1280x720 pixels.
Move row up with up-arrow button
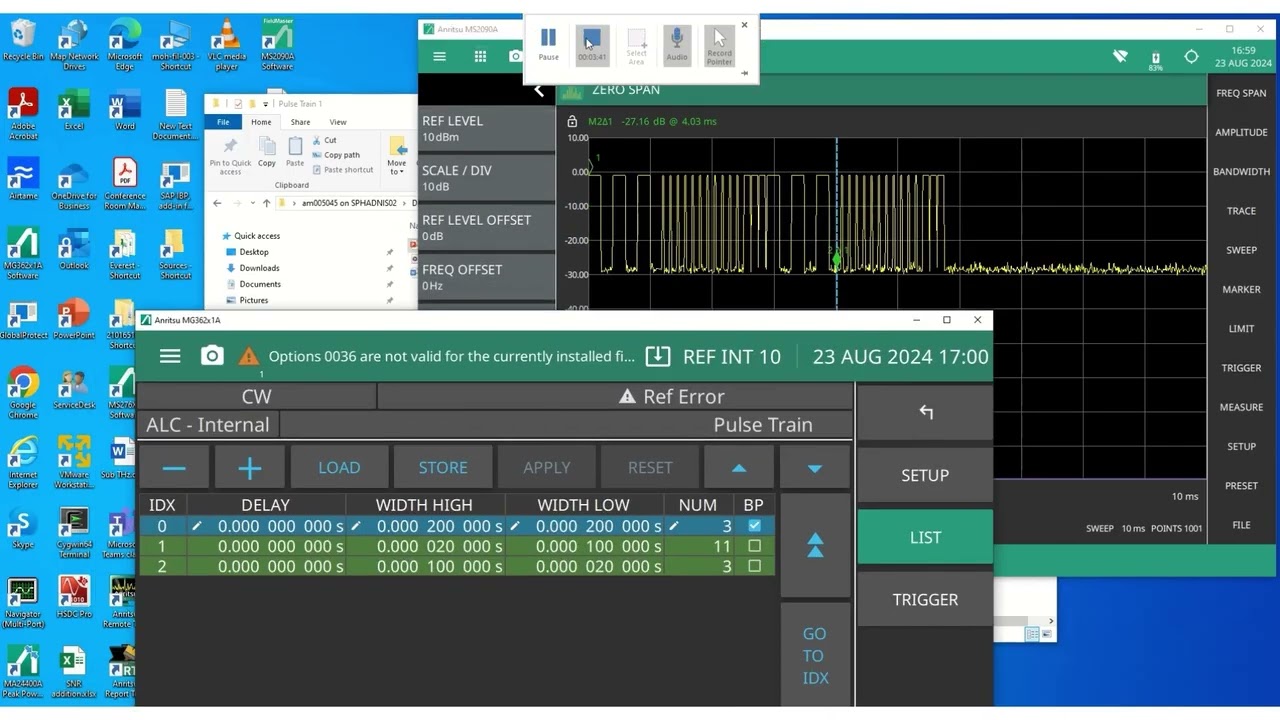(x=739, y=467)
